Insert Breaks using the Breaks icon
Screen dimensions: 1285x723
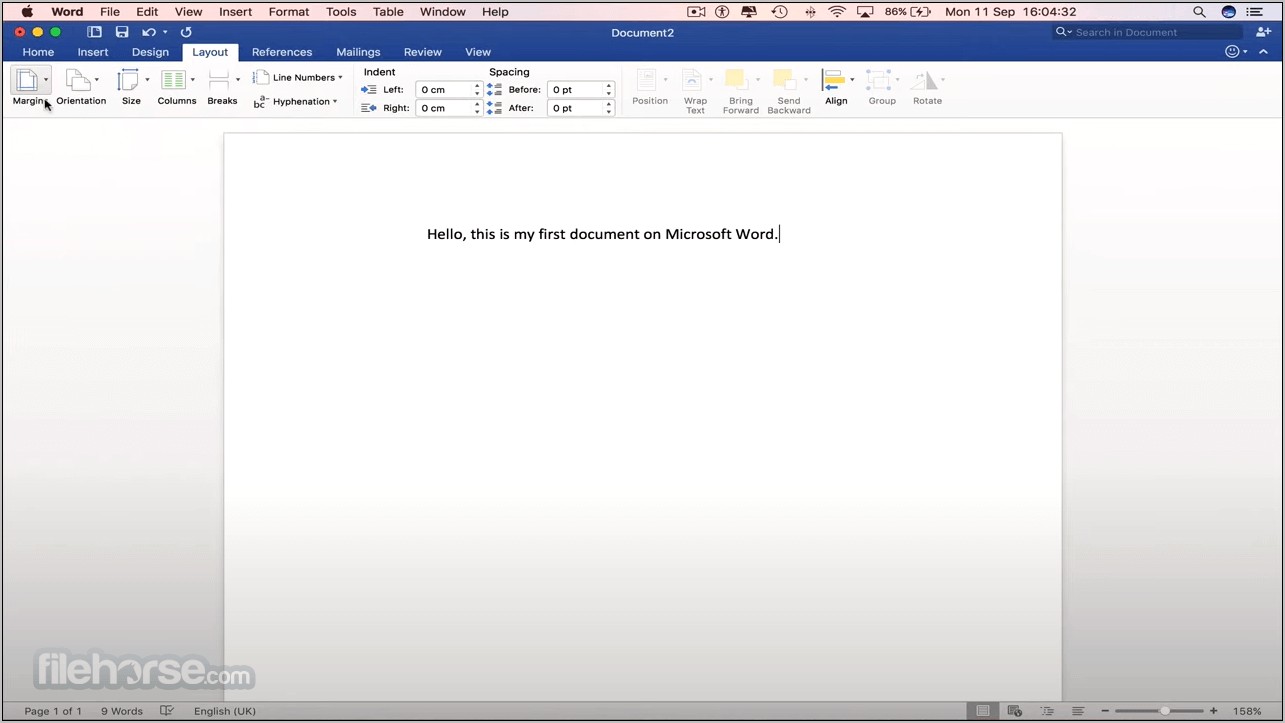219,80
